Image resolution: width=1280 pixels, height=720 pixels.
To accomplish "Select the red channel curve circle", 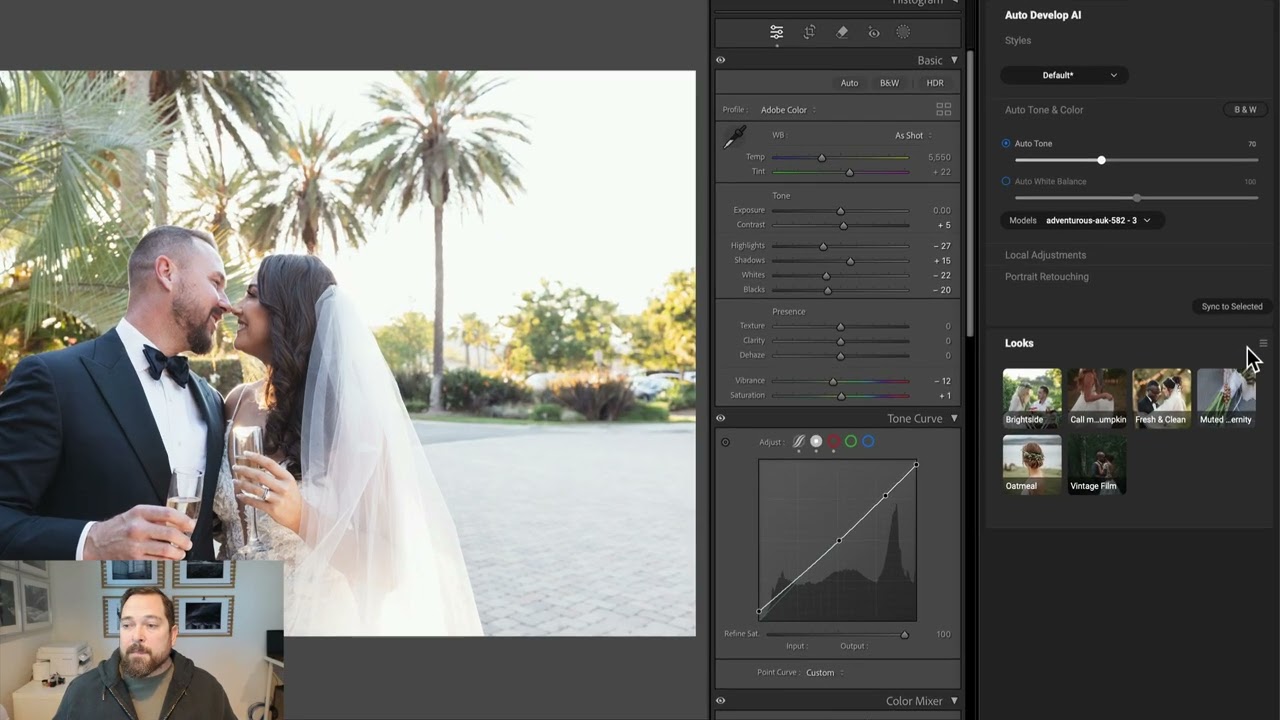I will (x=833, y=441).
